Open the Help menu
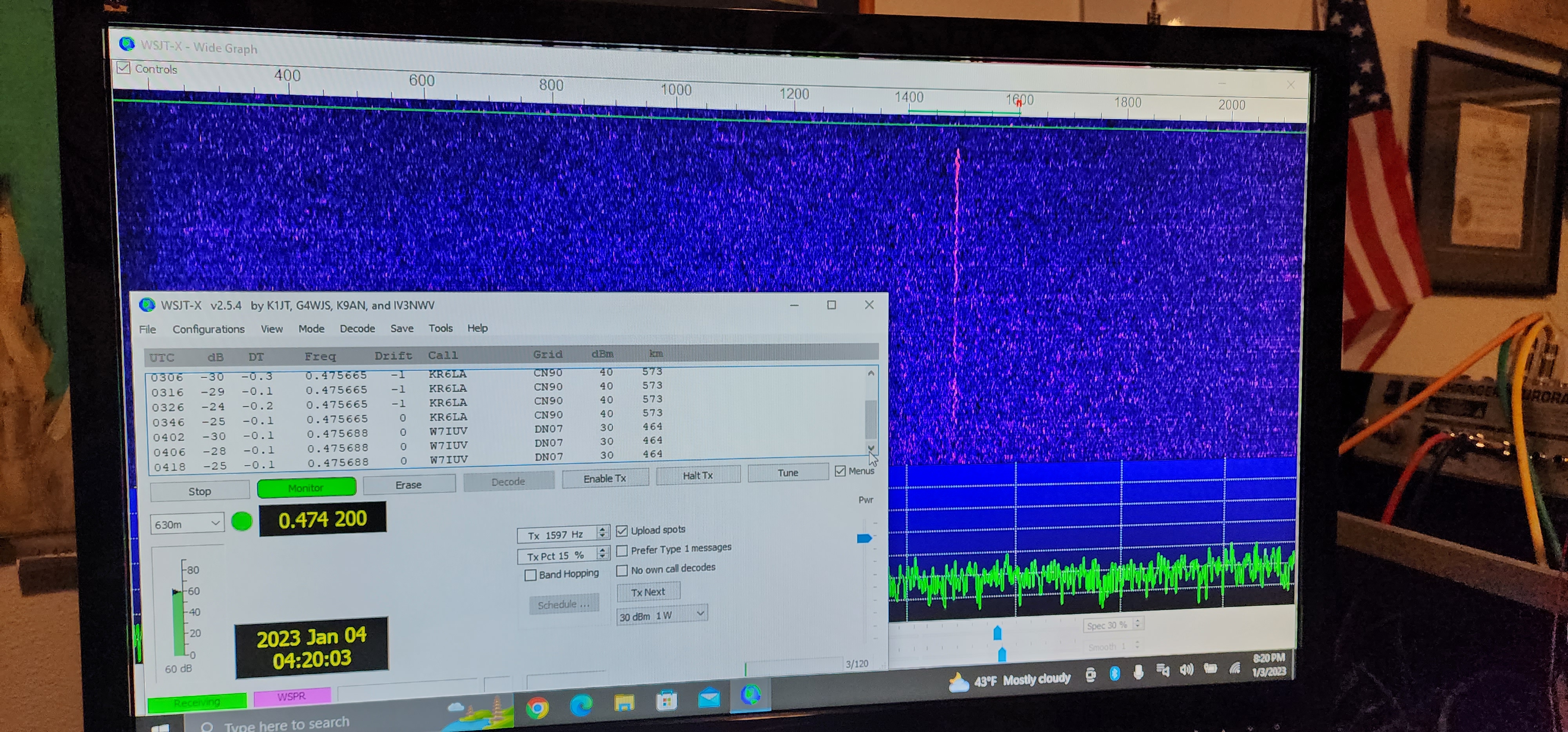This screenshot has width=1568, height=732. point(477,328)
